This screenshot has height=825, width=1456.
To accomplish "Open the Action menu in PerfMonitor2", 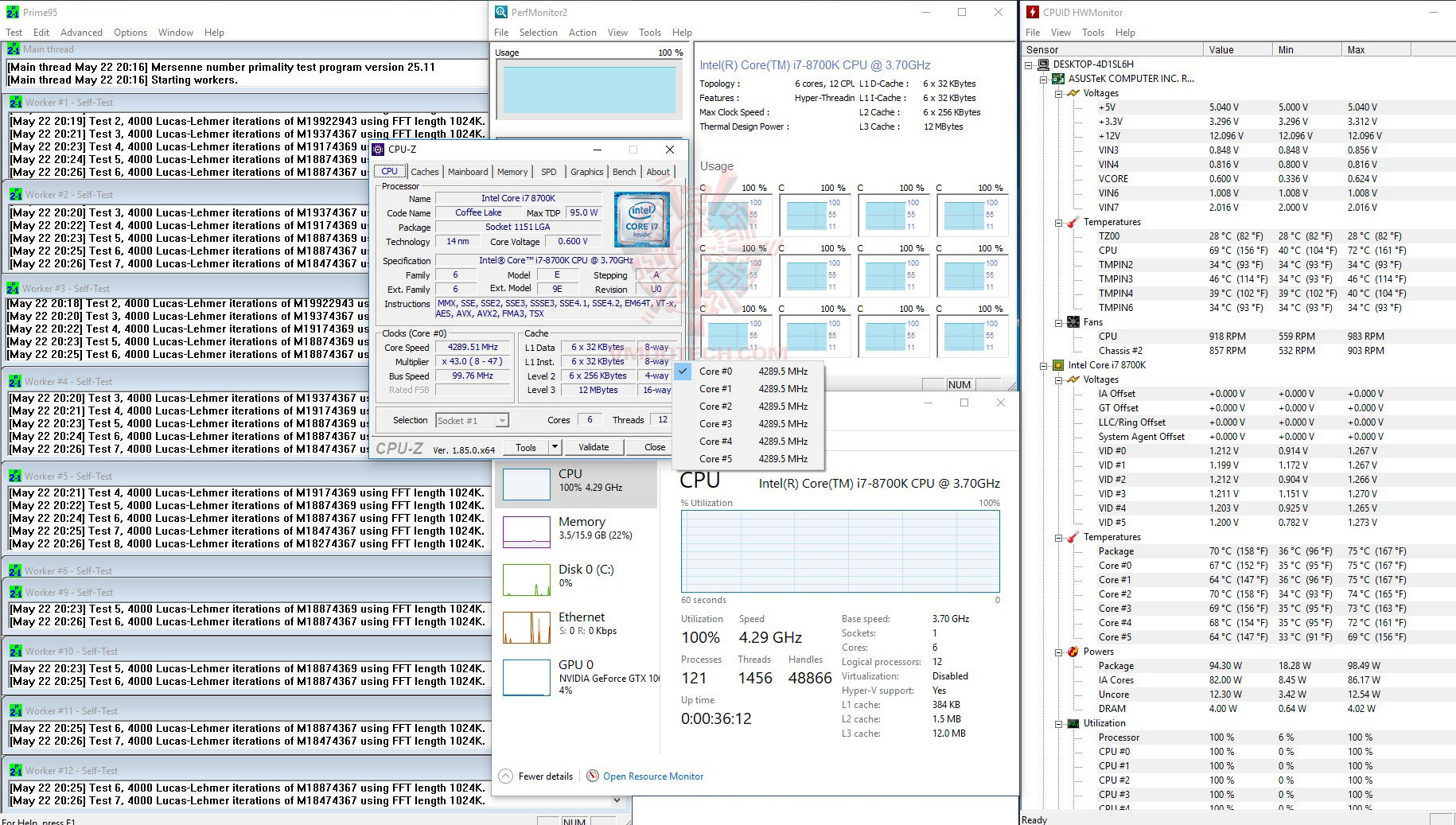I will (582, 33).
